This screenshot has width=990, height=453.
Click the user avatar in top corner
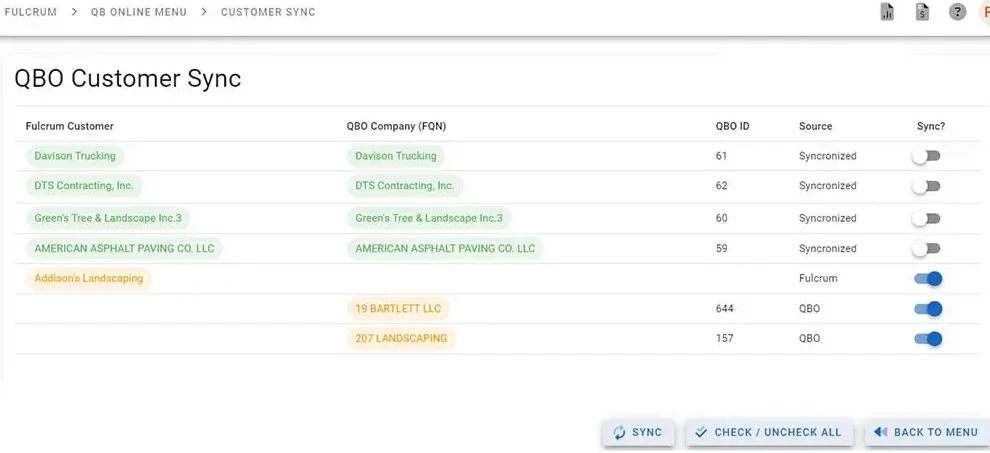(x=984, y=12)
